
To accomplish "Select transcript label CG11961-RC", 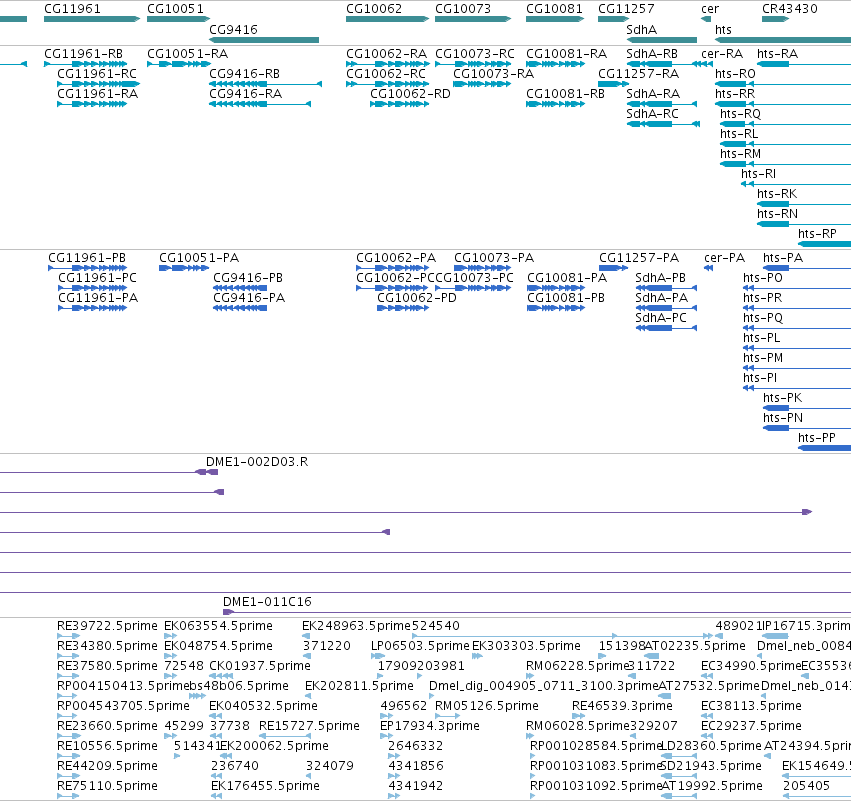I will [x=97, y=74].
